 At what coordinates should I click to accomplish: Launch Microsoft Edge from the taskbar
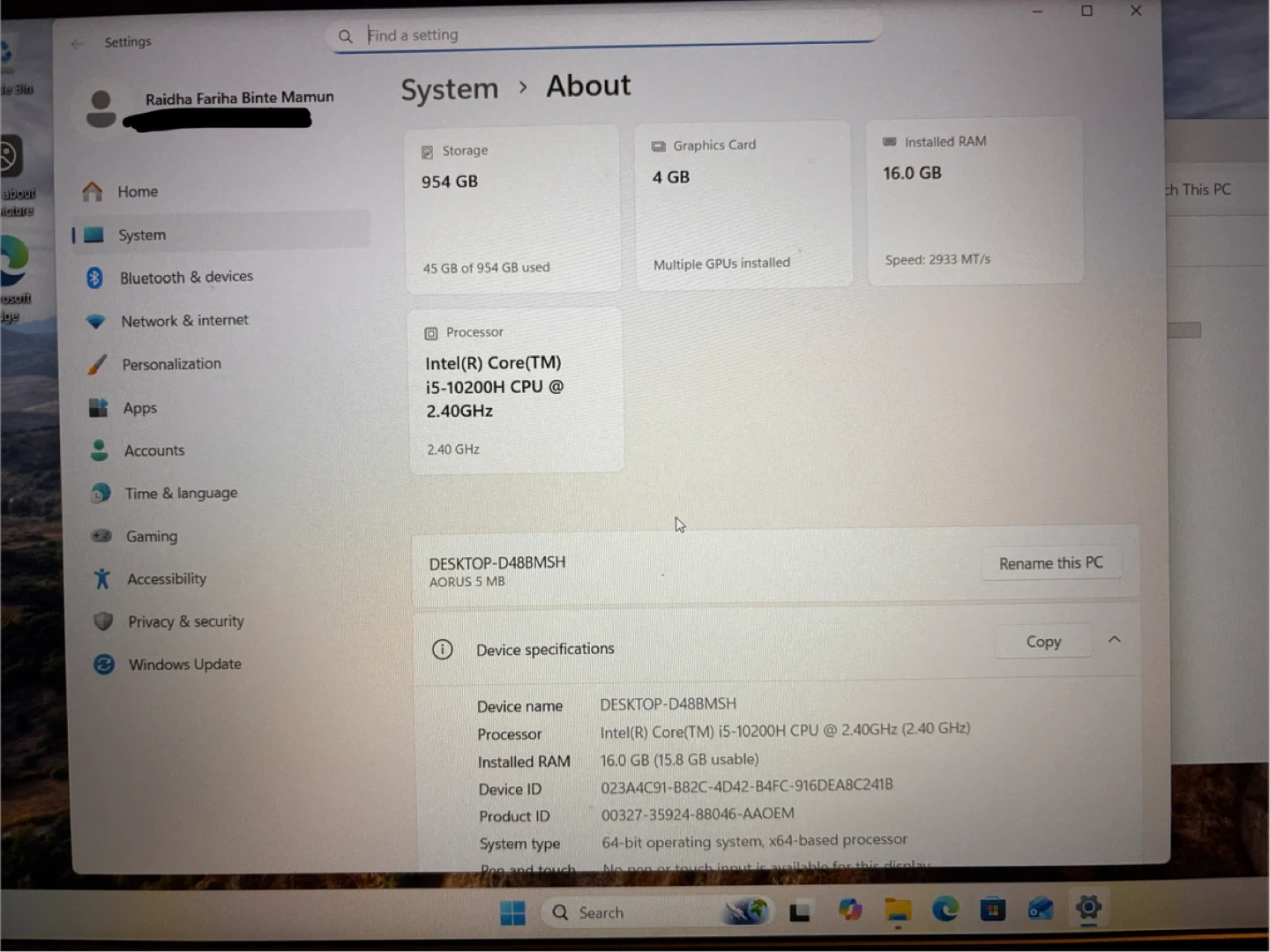[945, 910]
